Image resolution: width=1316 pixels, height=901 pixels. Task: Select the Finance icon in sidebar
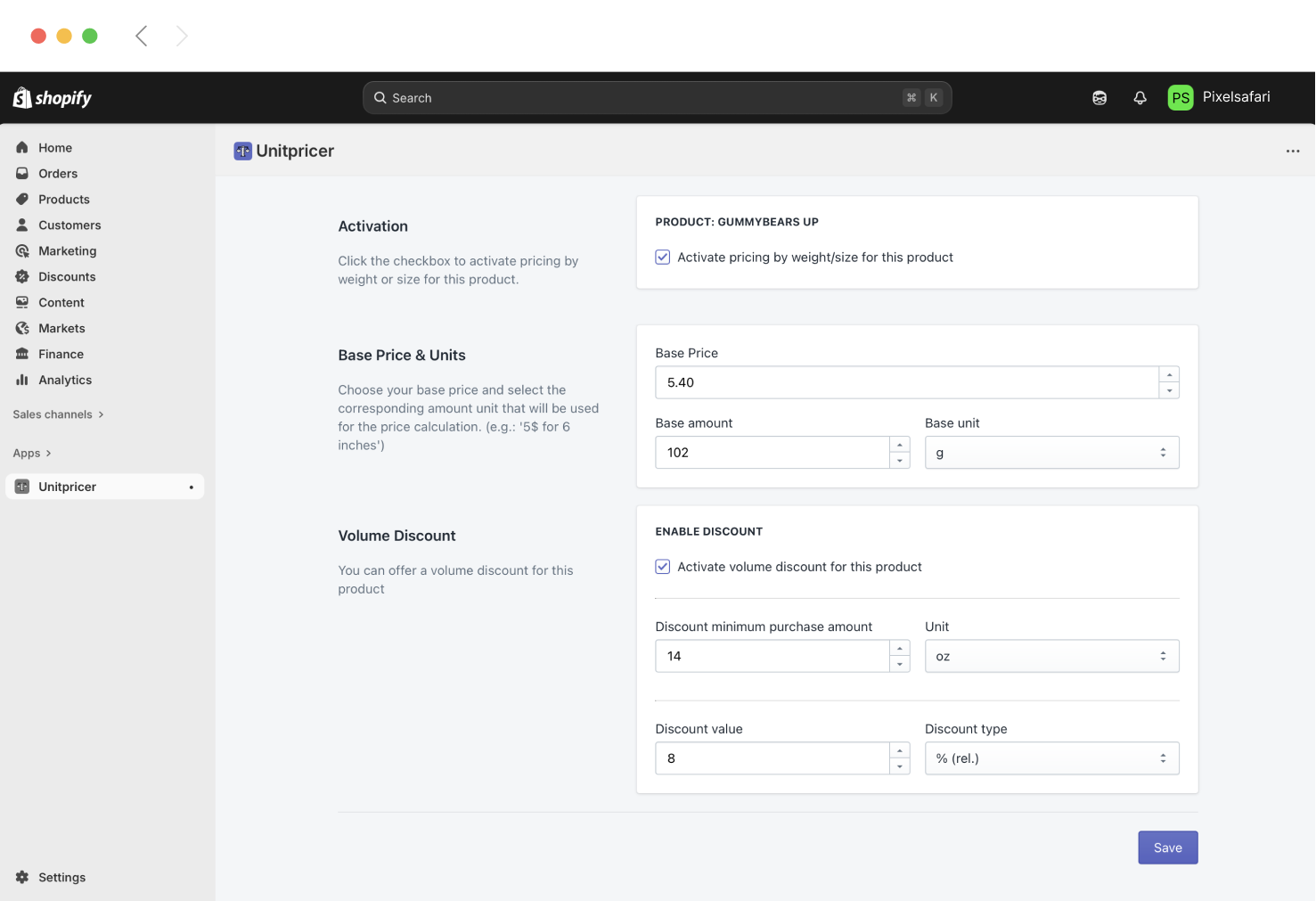pos(22,354)
